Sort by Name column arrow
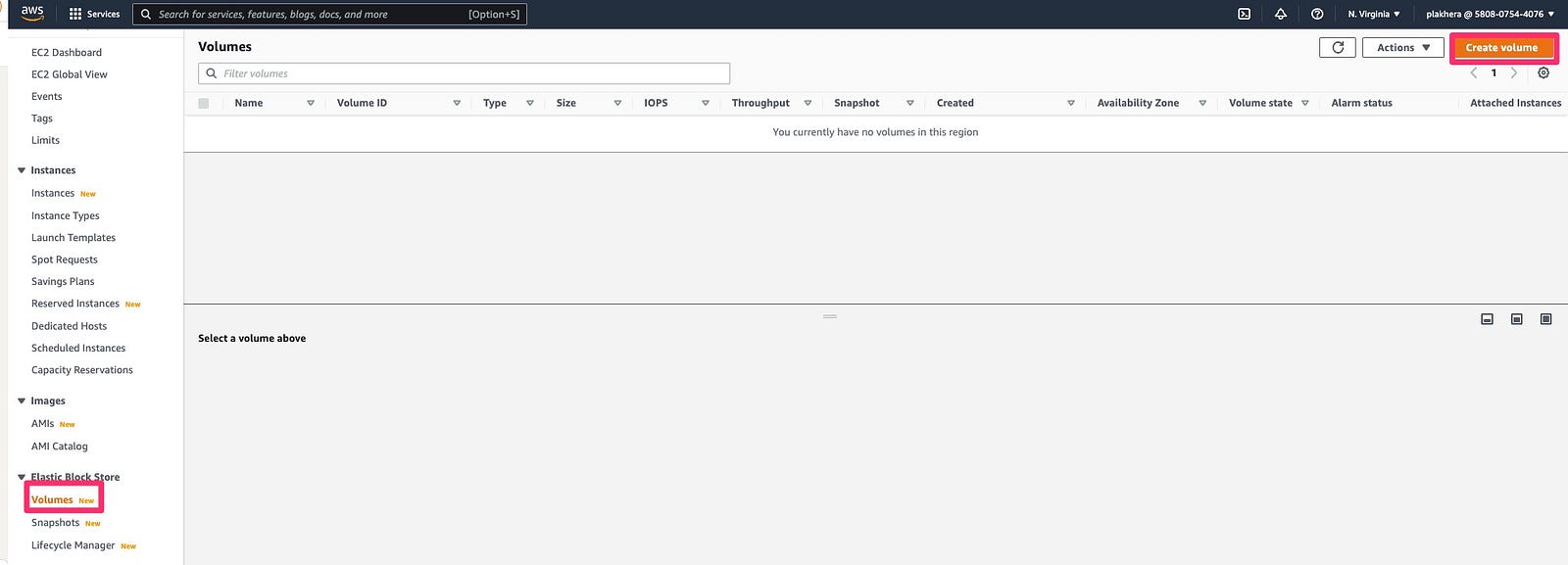The image size is (1568, 565). tap(311, 103)
